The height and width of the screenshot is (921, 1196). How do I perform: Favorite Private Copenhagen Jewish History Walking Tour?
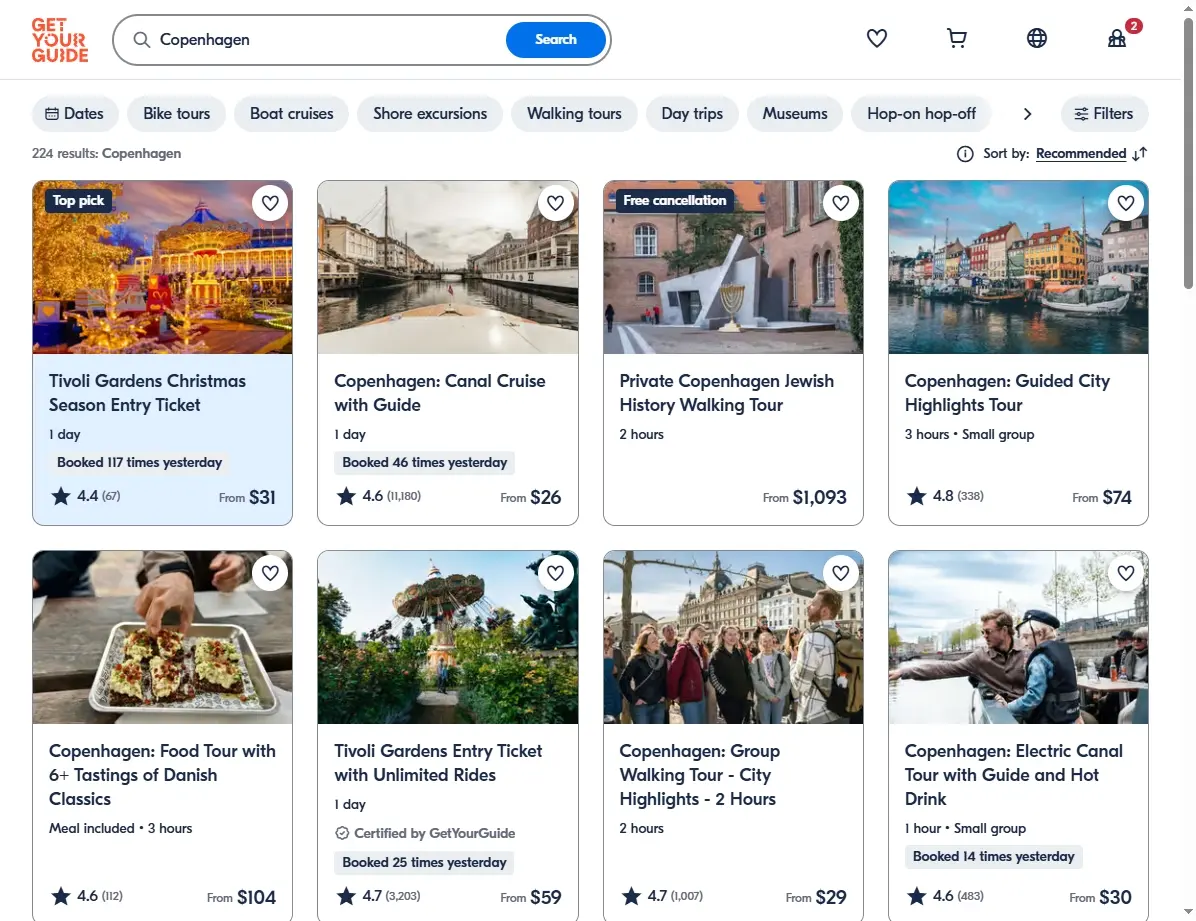point(841,203)
